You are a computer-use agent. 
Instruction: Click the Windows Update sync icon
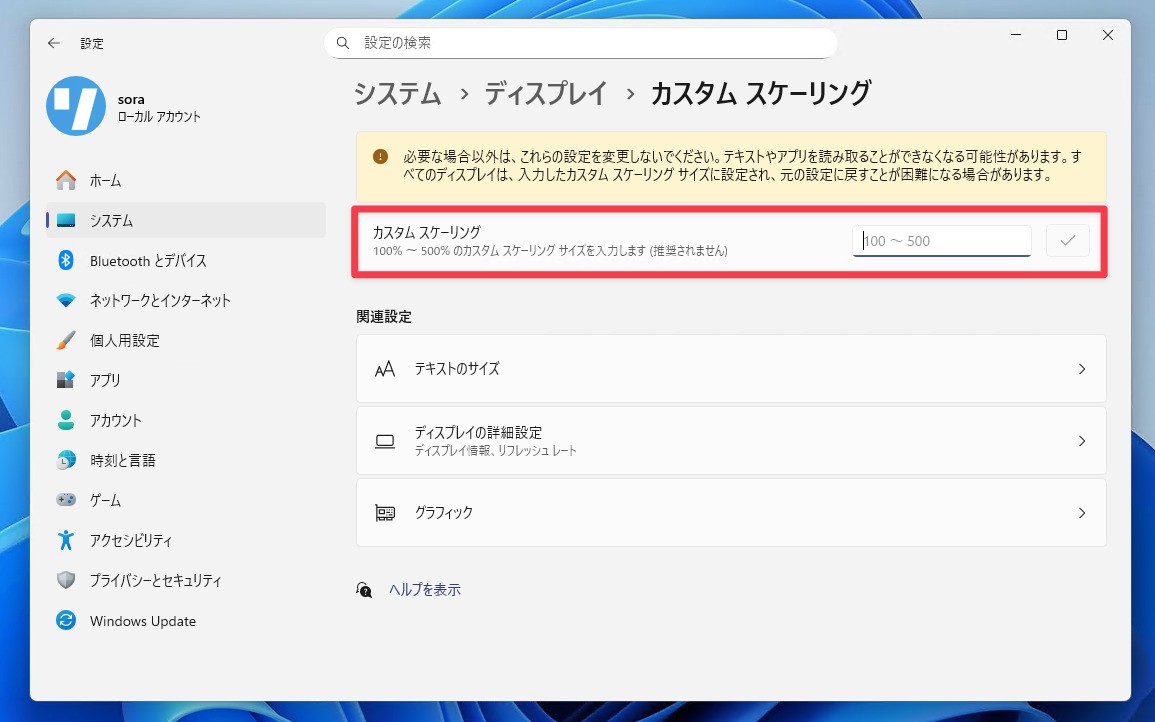coord(66,621)
